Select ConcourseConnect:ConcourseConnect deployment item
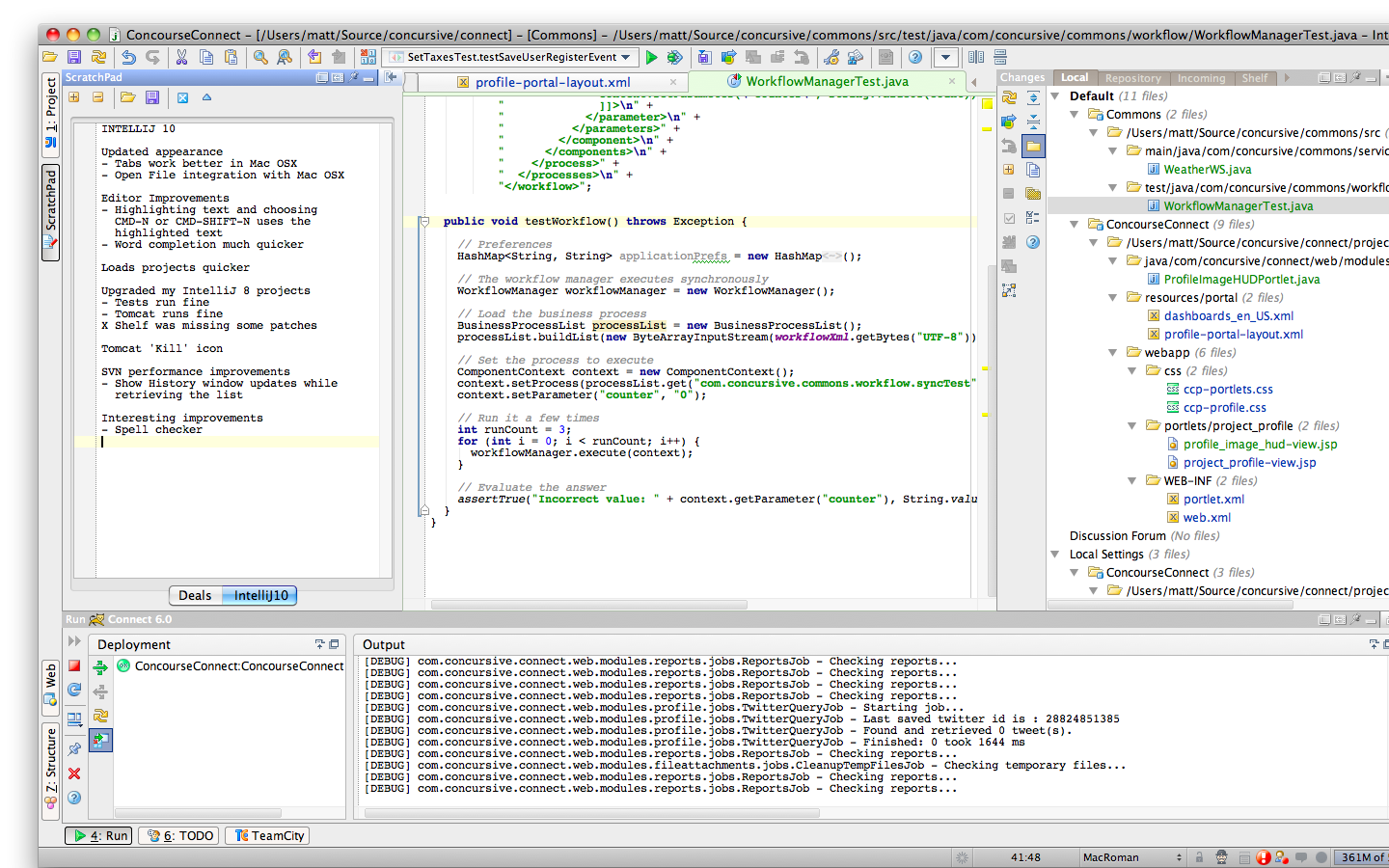This screenshot has width=1389, height=868. (x=231, y=666)
